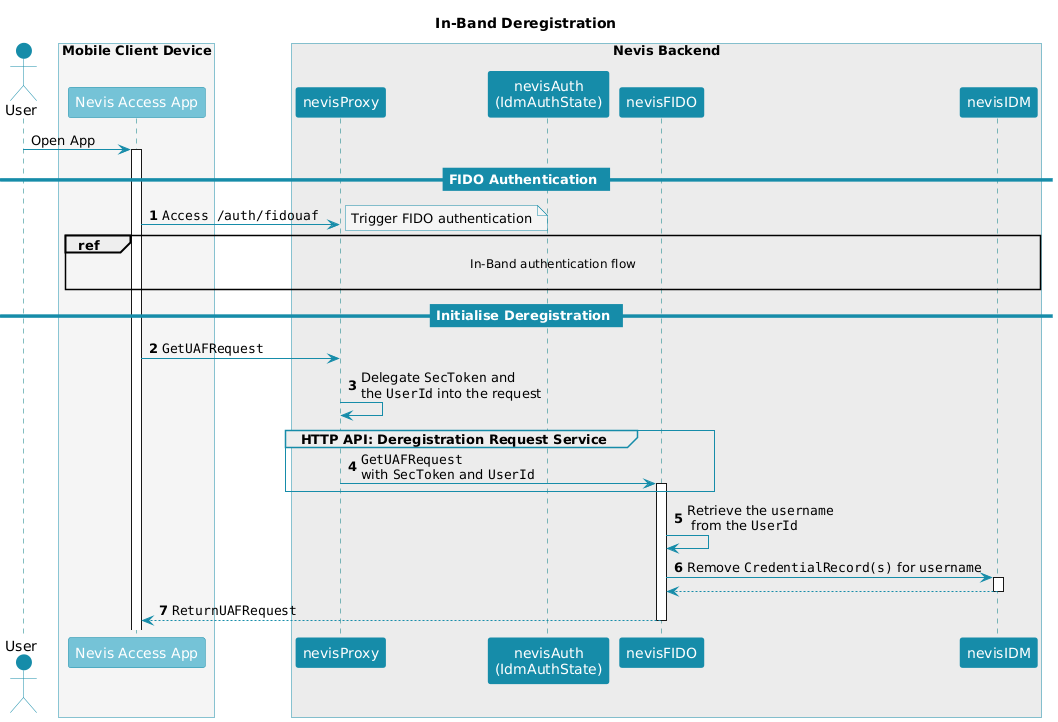Click the top User label

click(21, 110)
